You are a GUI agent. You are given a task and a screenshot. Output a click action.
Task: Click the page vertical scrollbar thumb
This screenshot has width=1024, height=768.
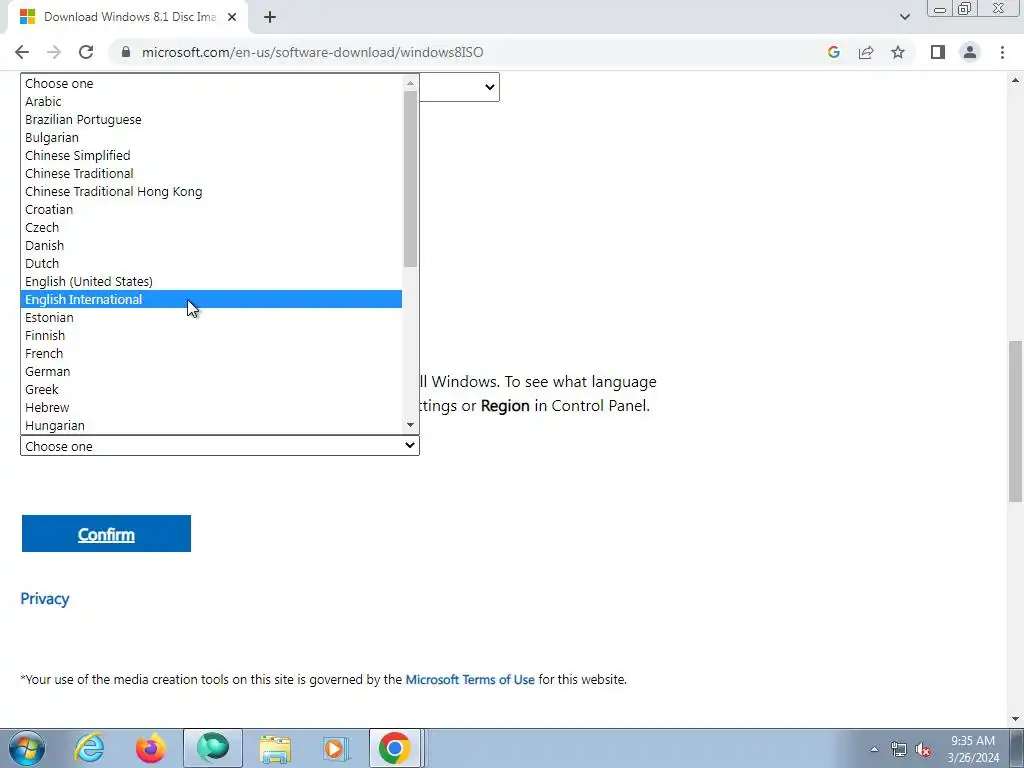(1016, 421)
